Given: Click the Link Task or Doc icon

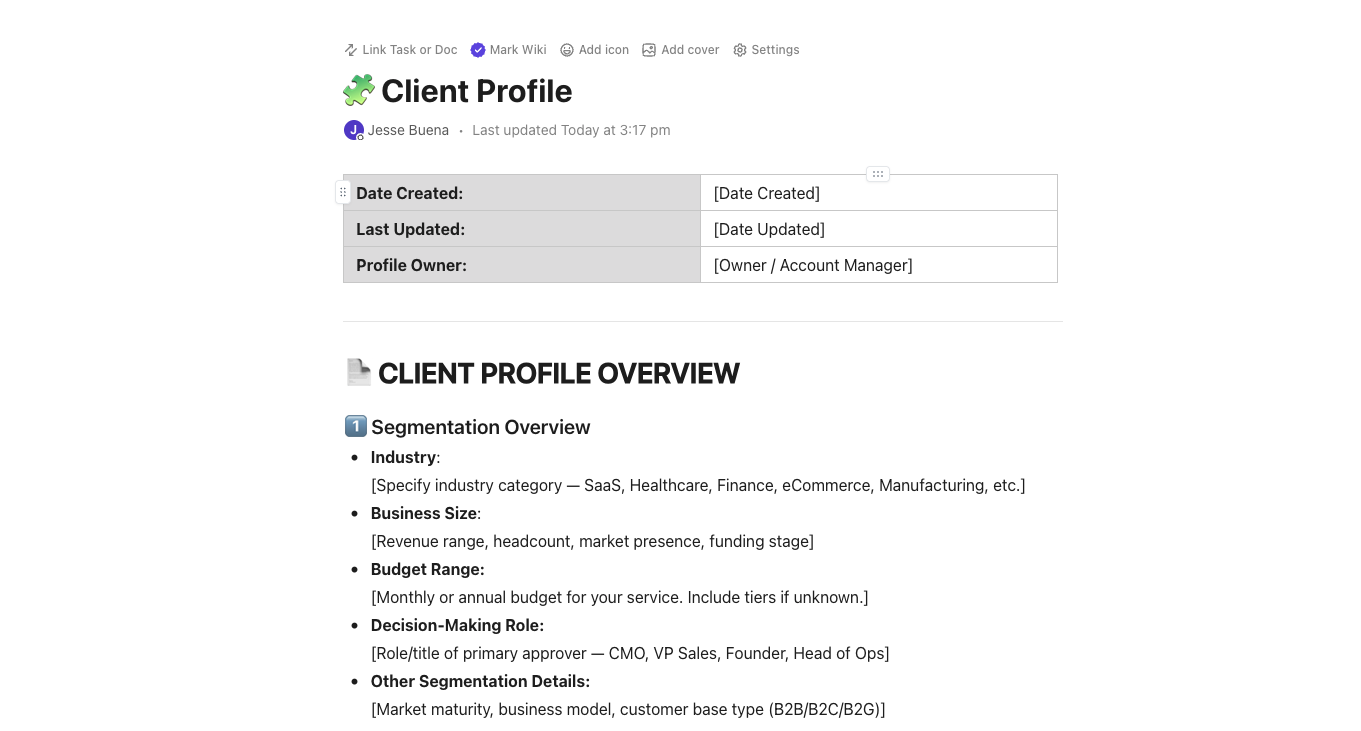Looking at the screenshot, I should [350, 50].
